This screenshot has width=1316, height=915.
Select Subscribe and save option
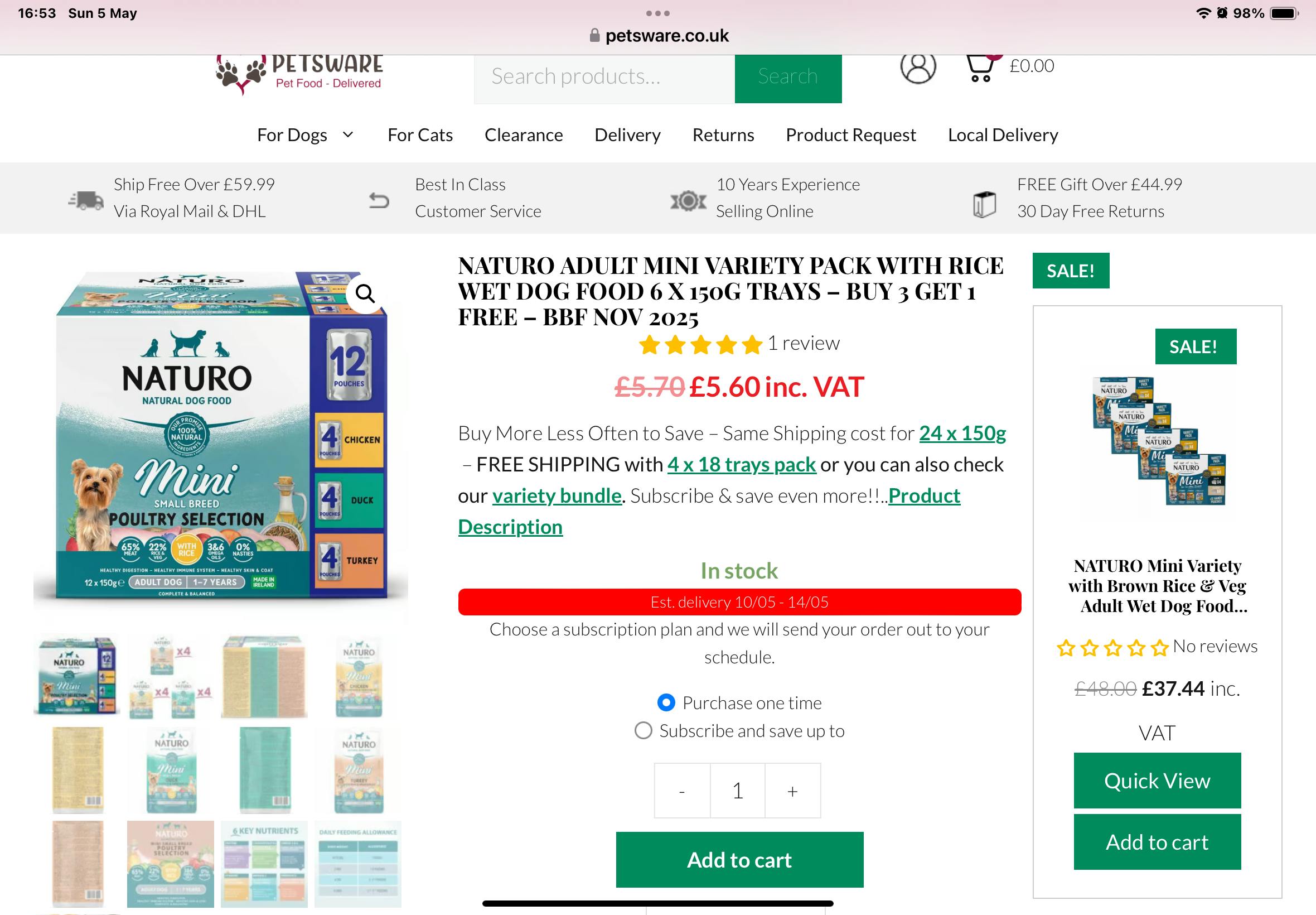[x=644, y=730]
